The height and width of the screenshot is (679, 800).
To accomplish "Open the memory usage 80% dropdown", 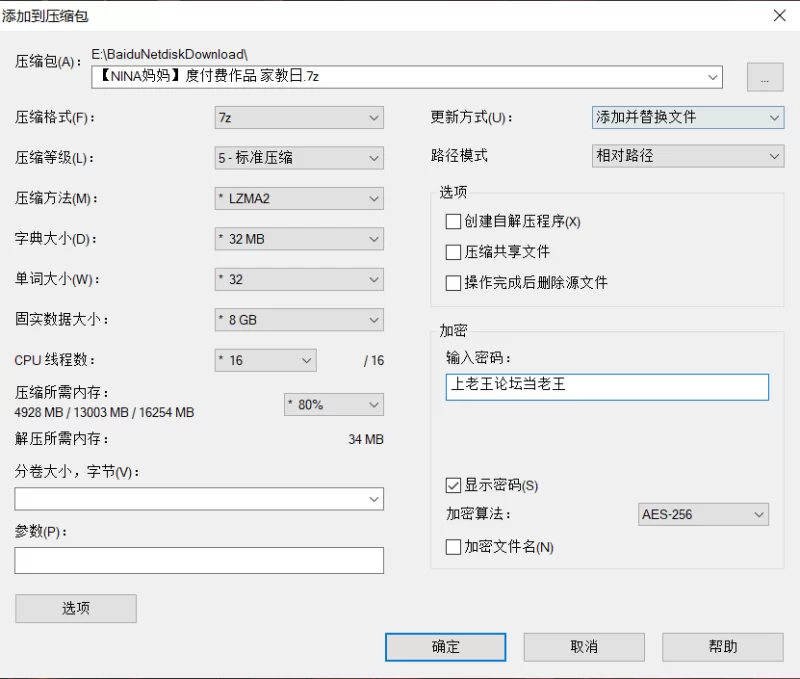I will (334, 404).
